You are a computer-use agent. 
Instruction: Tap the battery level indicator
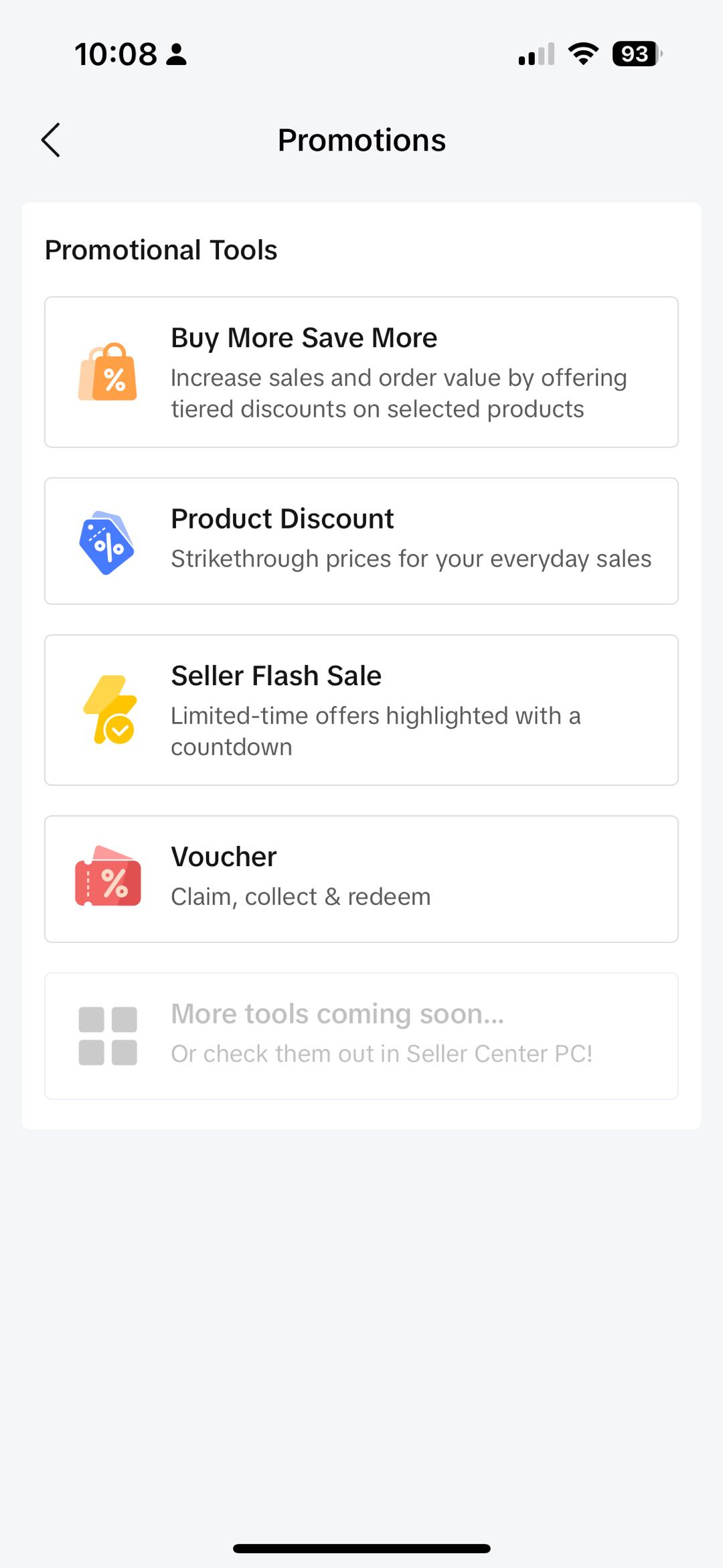(636, 54)
